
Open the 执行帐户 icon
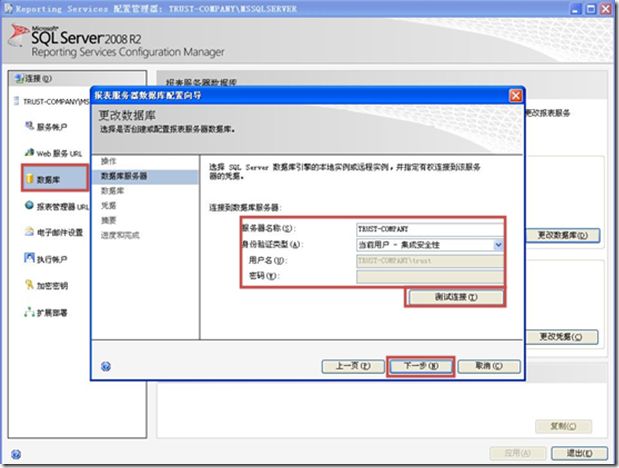[x=29, y=258]
